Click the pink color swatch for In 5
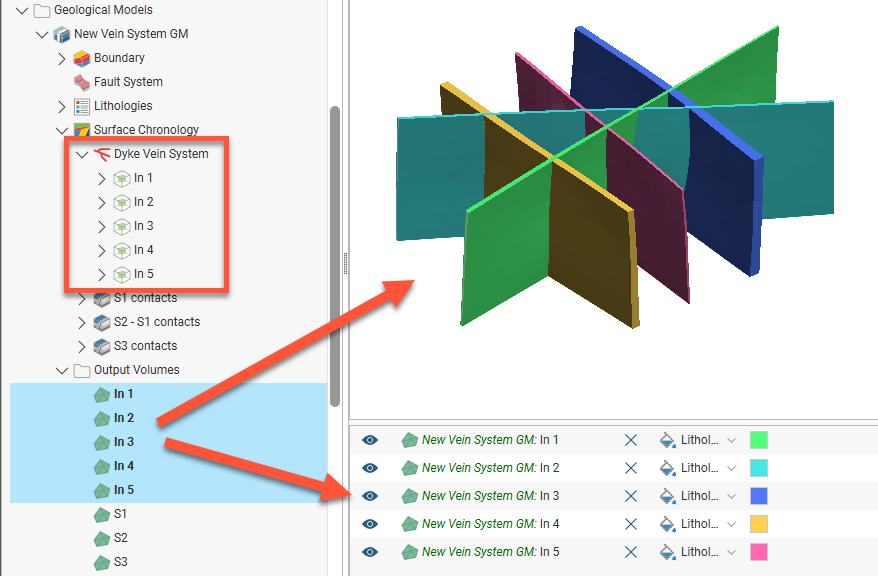Image resolution: width=878 pixels, height=576 pixels. (759, 552)
